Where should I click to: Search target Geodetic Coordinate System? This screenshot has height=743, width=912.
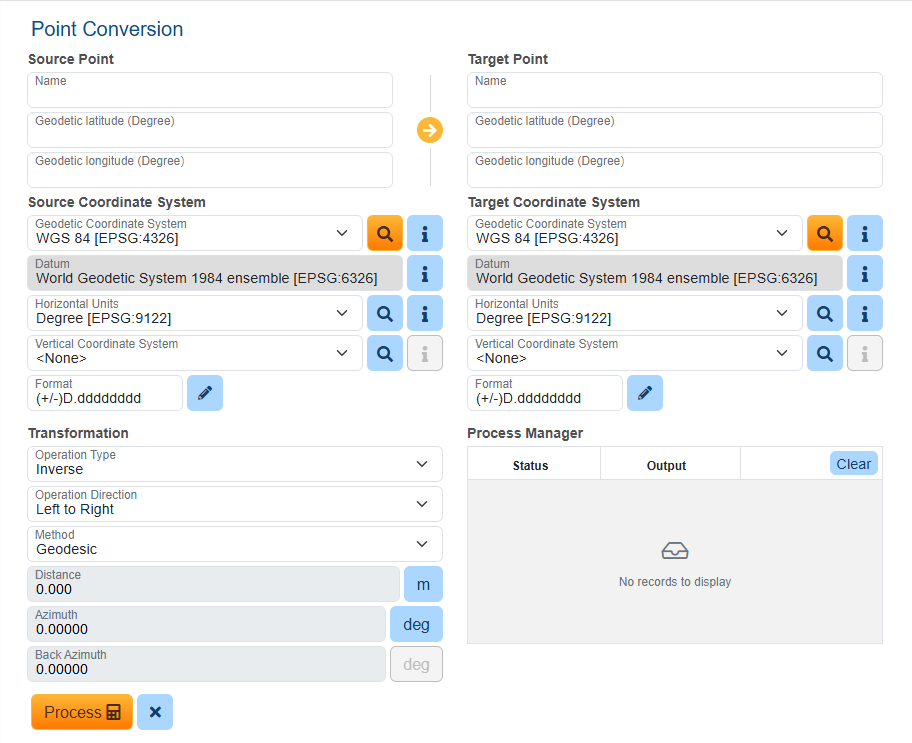click(824, 233)
